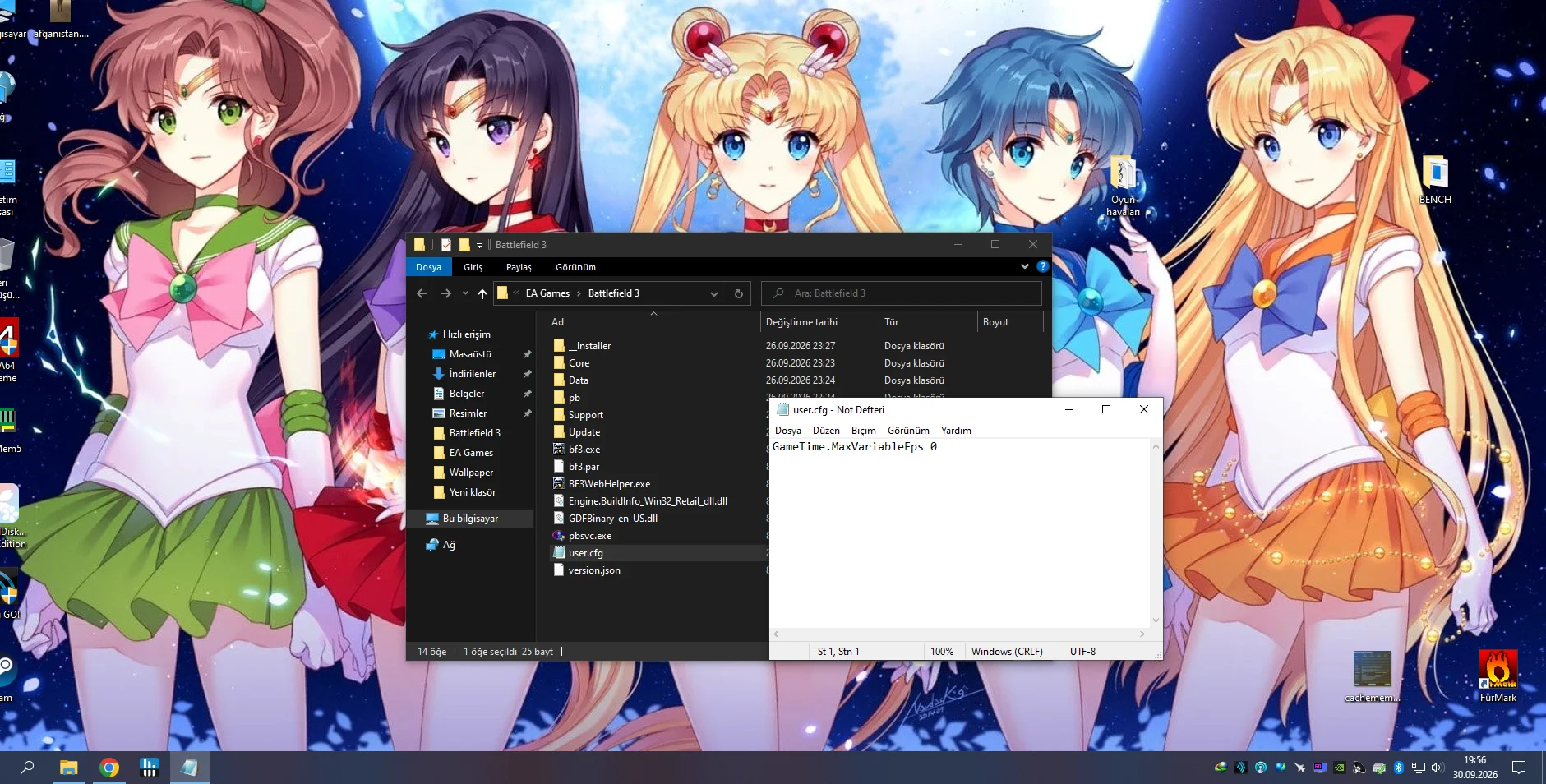Open the NVIDIA tray icon
1546x784 pixels.
(1339, 768)
